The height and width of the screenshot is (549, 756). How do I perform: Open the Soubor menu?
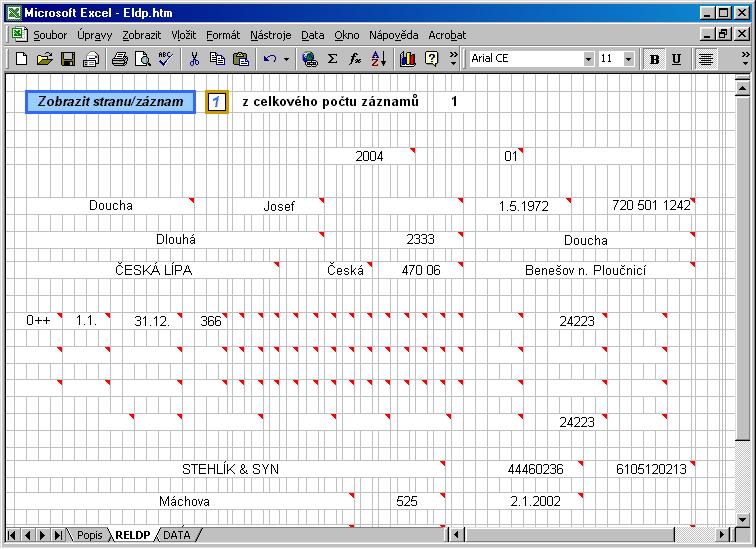pos(50,35)
